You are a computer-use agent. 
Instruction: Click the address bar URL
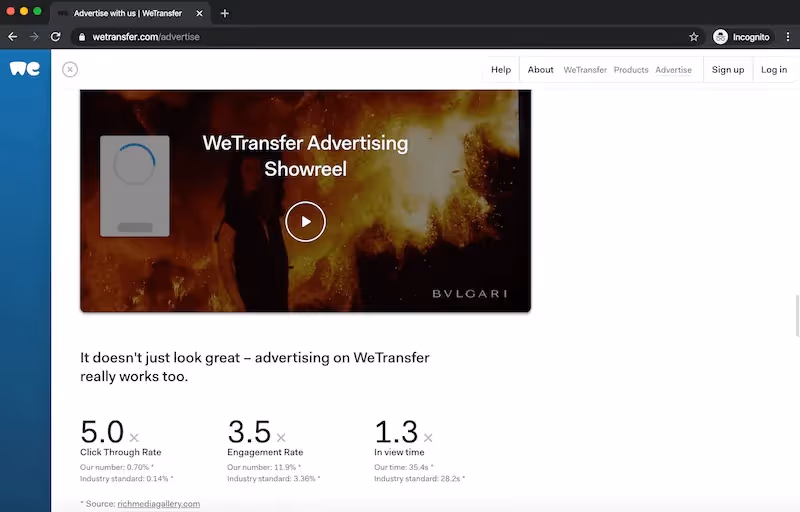coord(146,37)
